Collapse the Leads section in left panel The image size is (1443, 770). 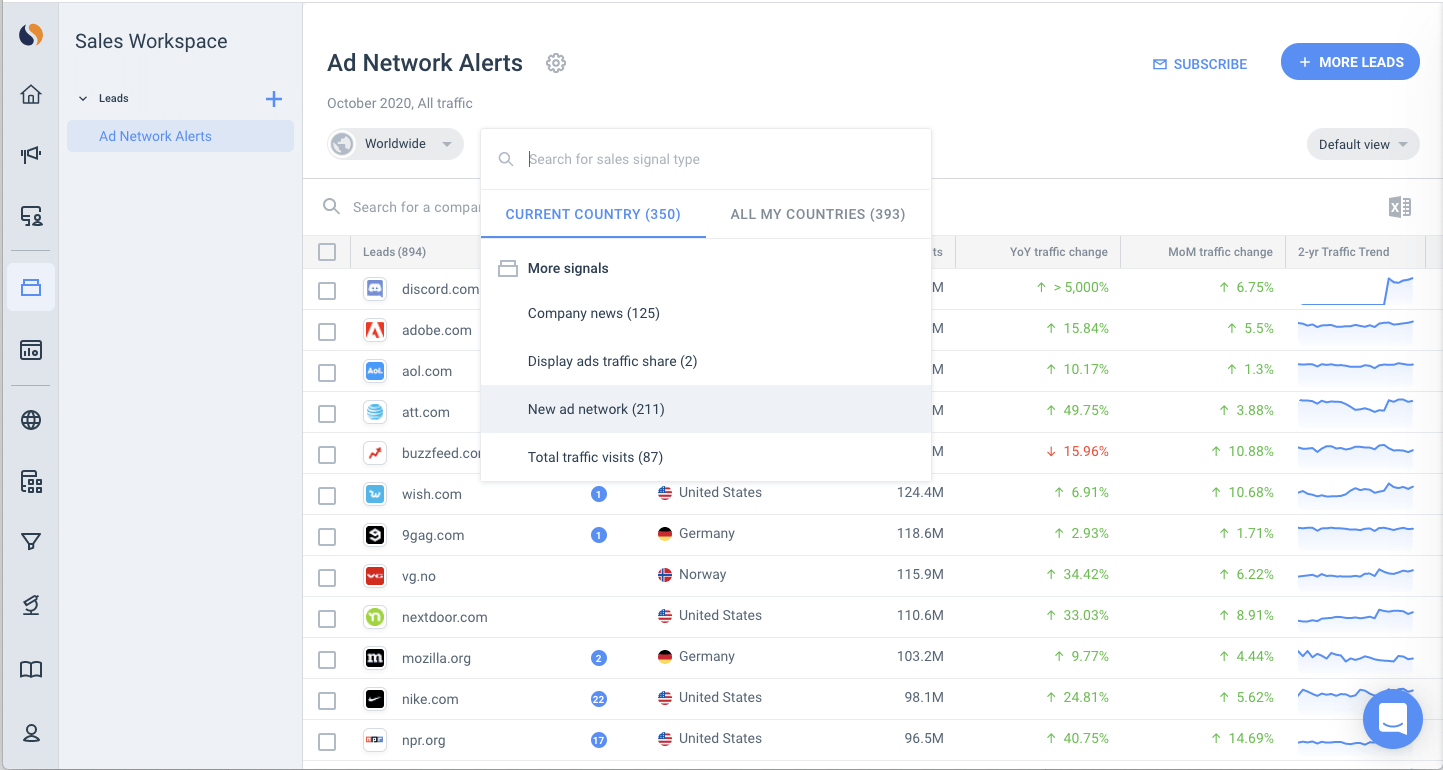point(83,97)
